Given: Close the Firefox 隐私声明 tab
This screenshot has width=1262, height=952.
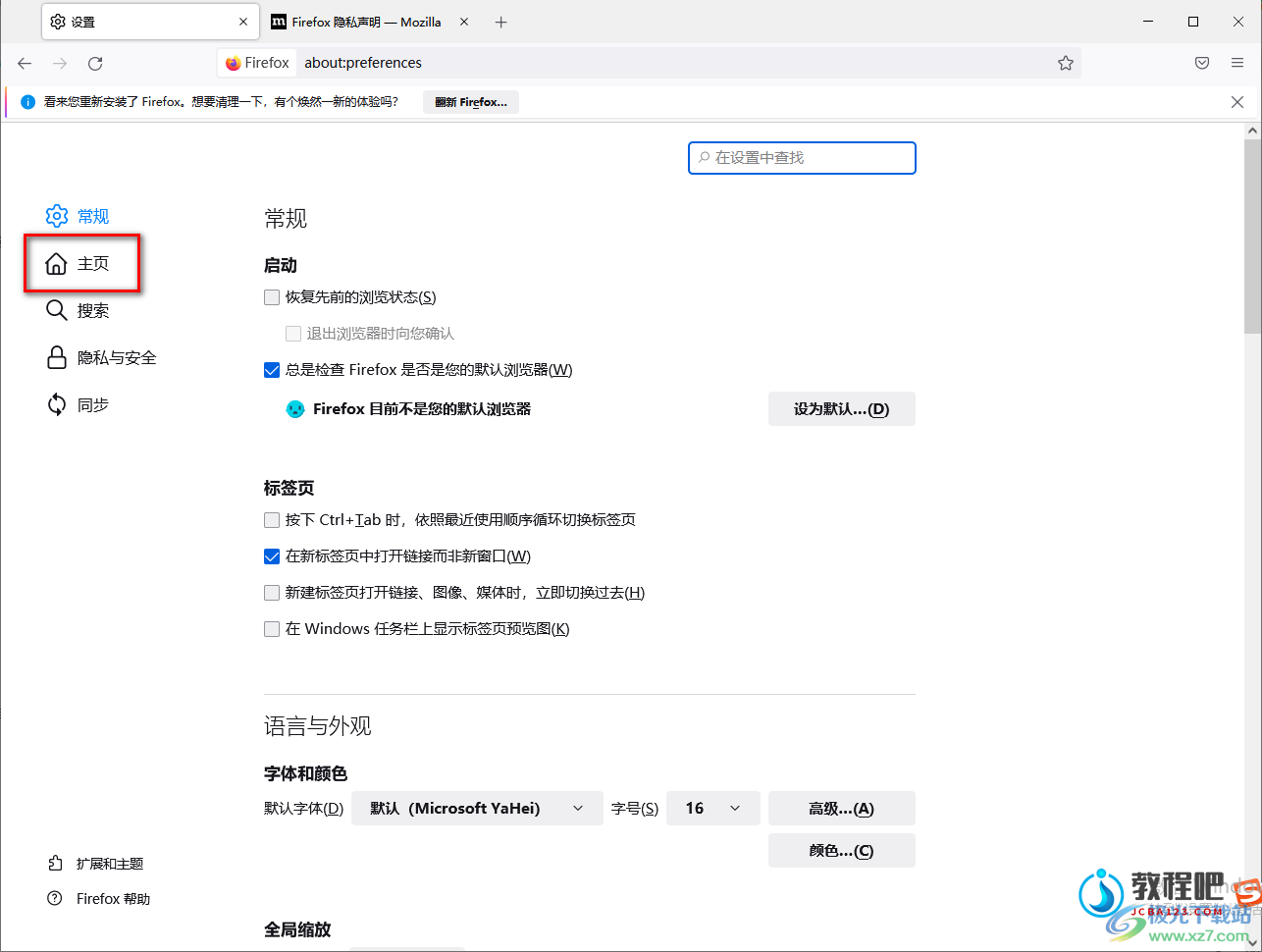Looking at the screenshot, I should point(464,22).
